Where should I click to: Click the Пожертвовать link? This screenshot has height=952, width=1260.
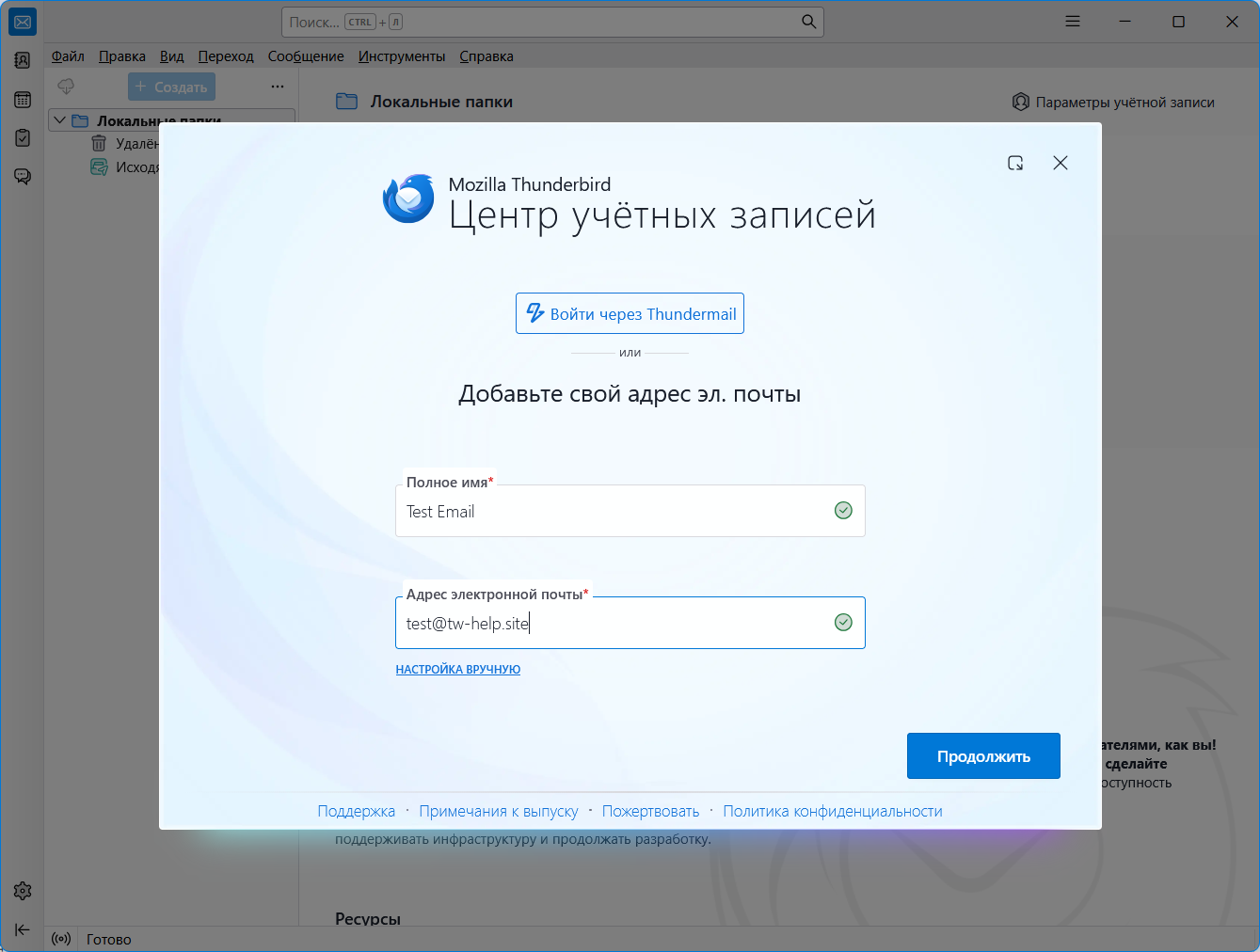pyautogui.click(x=651, y=811)
